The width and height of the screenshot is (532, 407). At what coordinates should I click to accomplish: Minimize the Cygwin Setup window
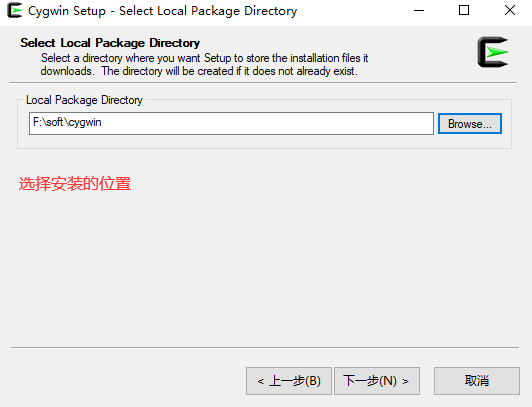coord(419,11)
